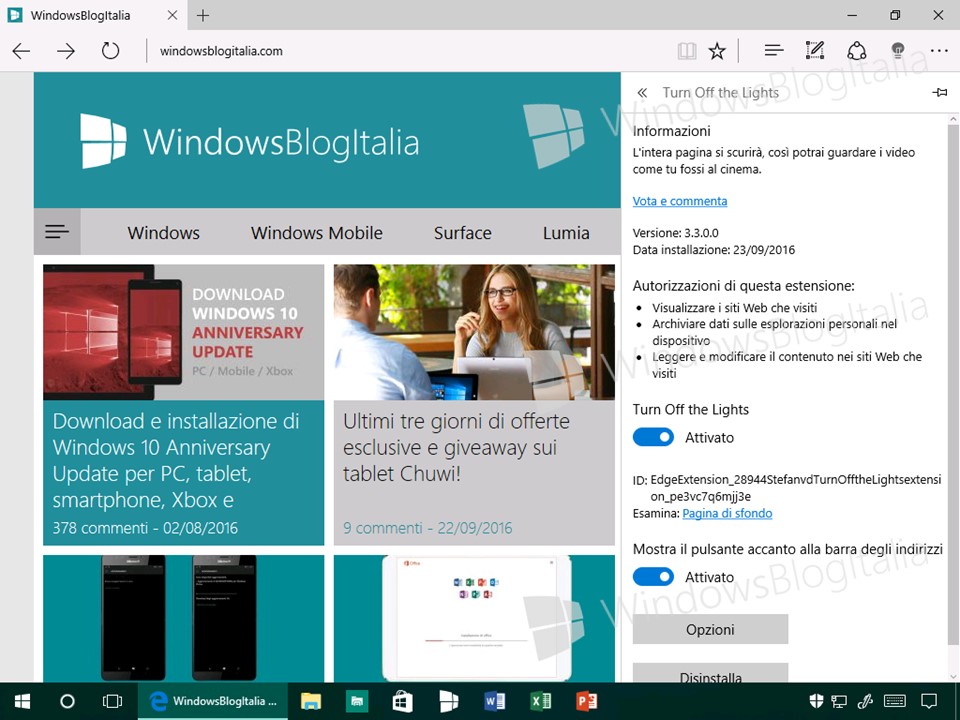Launch PowerPoint from the taskbar
Screen dimensions: 960x720
[587, 701]
